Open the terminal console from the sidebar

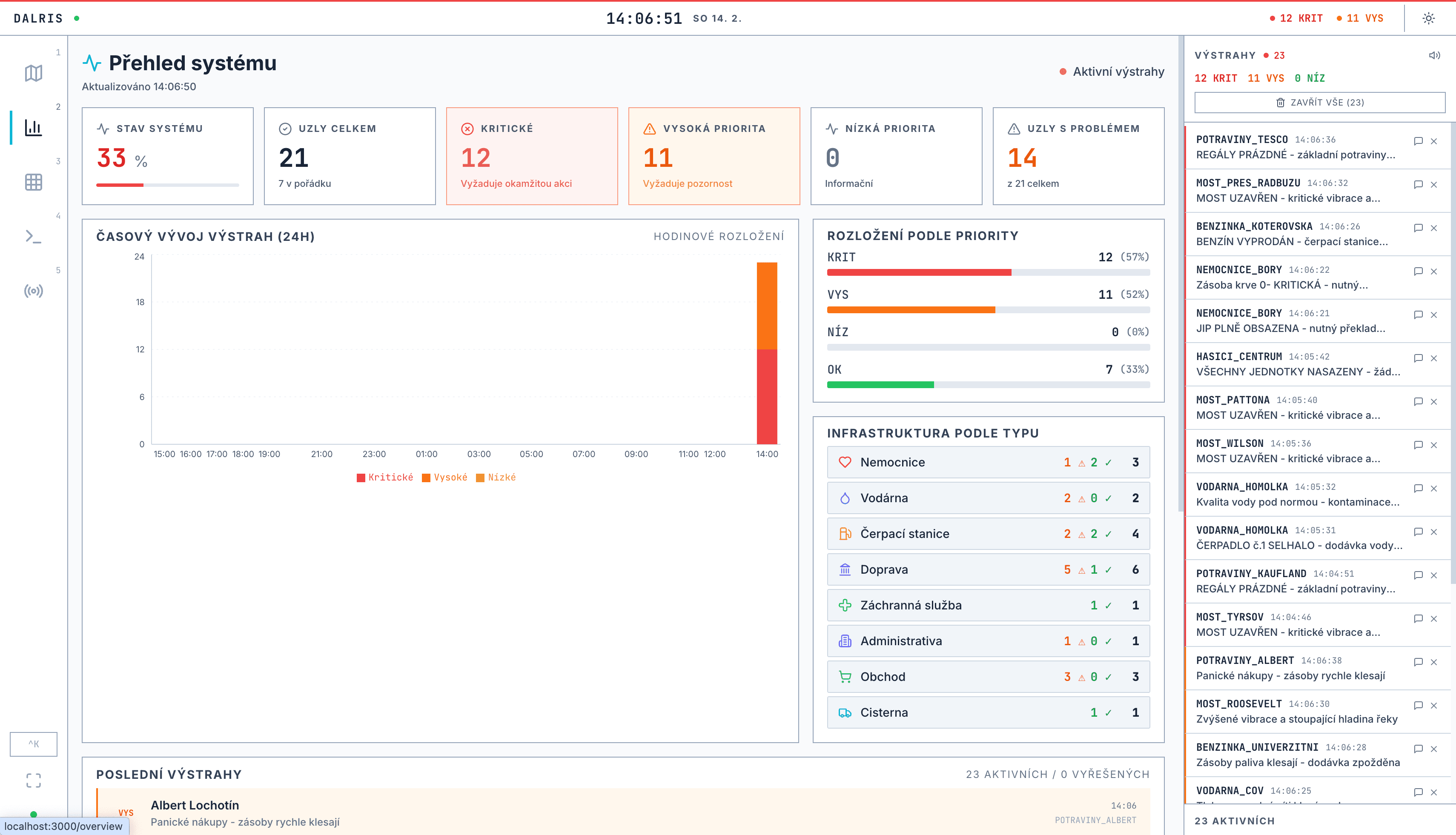(x=33, y=236)
